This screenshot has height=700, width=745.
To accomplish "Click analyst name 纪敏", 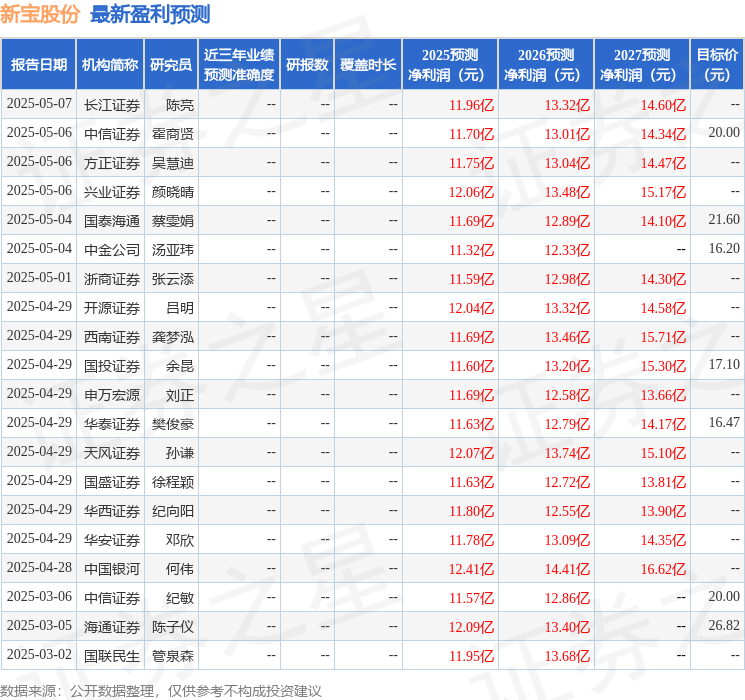I will [x=180, y=598].
